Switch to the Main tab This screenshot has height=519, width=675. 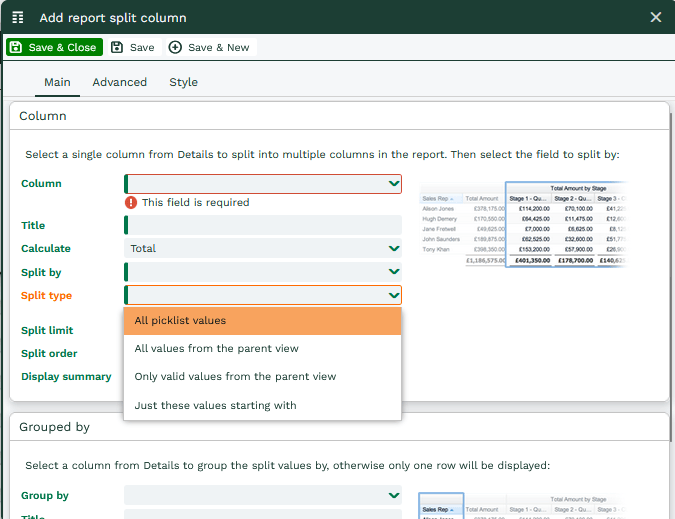tap(57, 82)
